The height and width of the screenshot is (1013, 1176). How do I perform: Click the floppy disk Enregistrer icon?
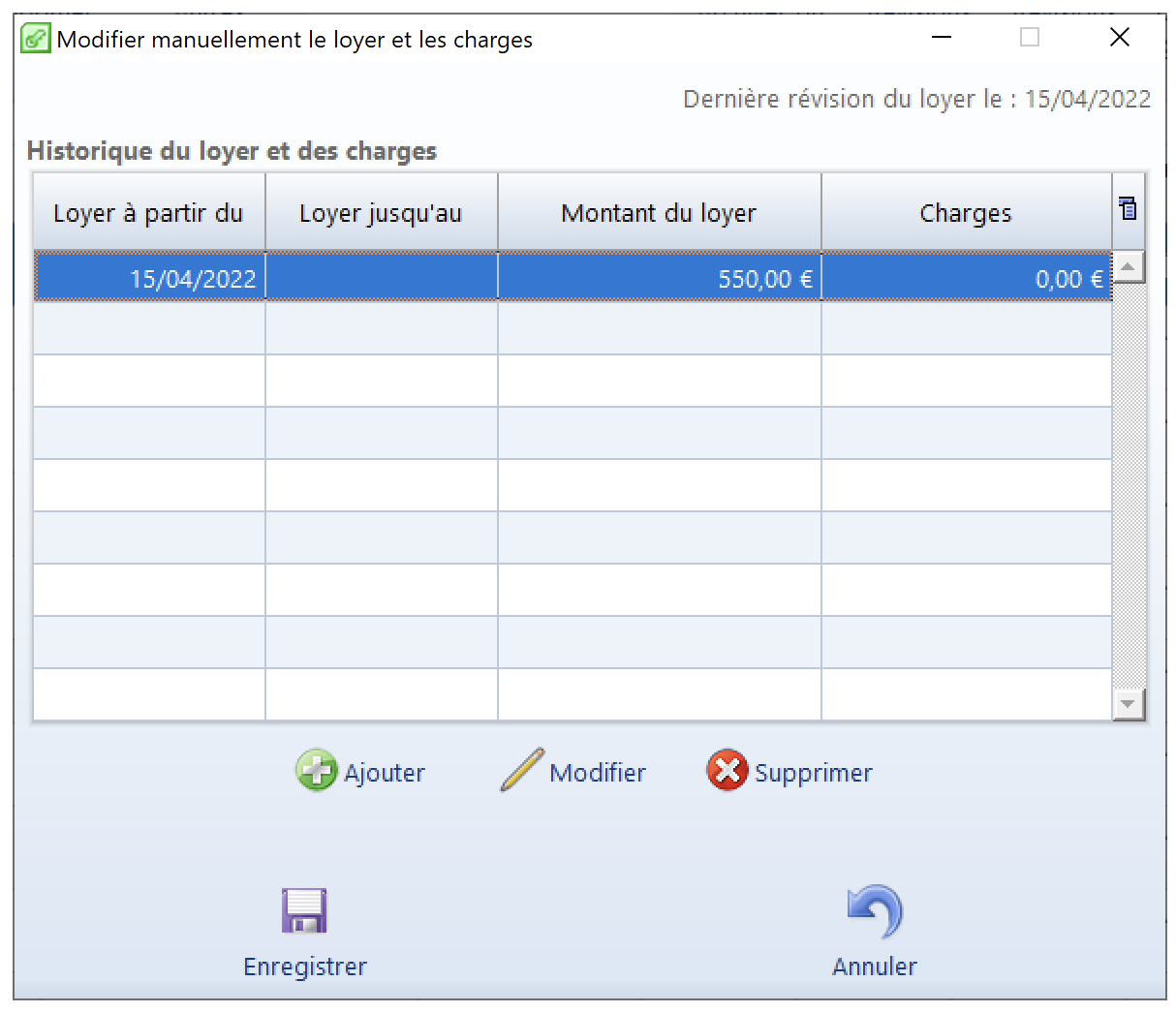click(x=304, y=910)
